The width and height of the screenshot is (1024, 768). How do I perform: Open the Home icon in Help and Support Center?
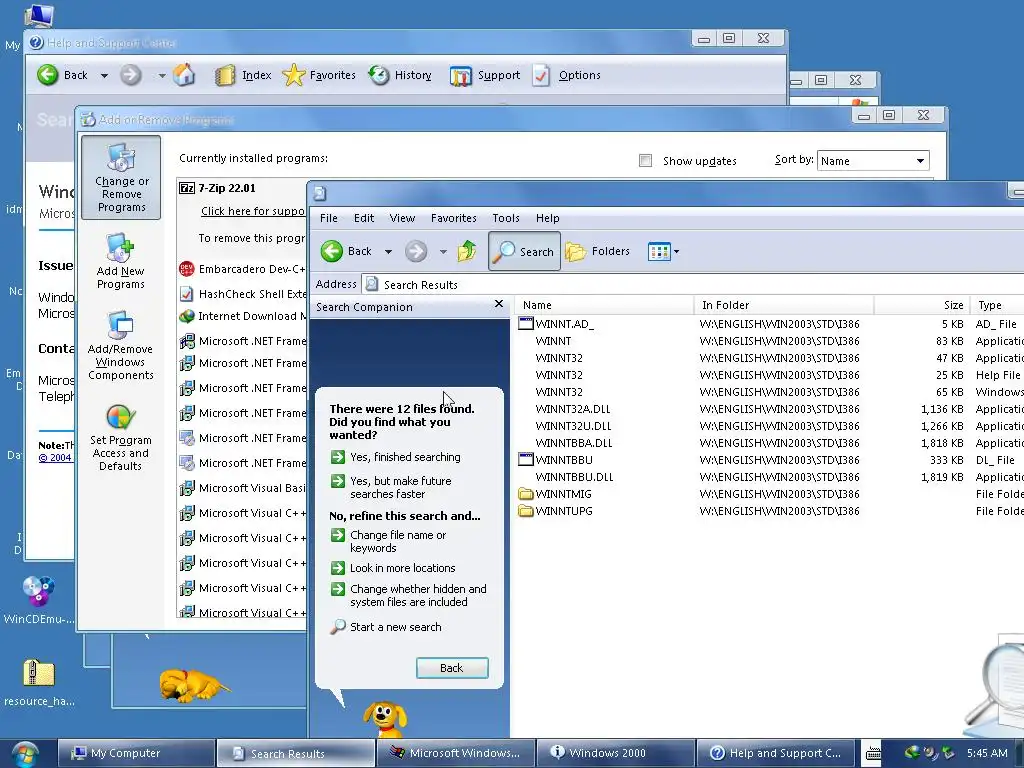(184, 75)
